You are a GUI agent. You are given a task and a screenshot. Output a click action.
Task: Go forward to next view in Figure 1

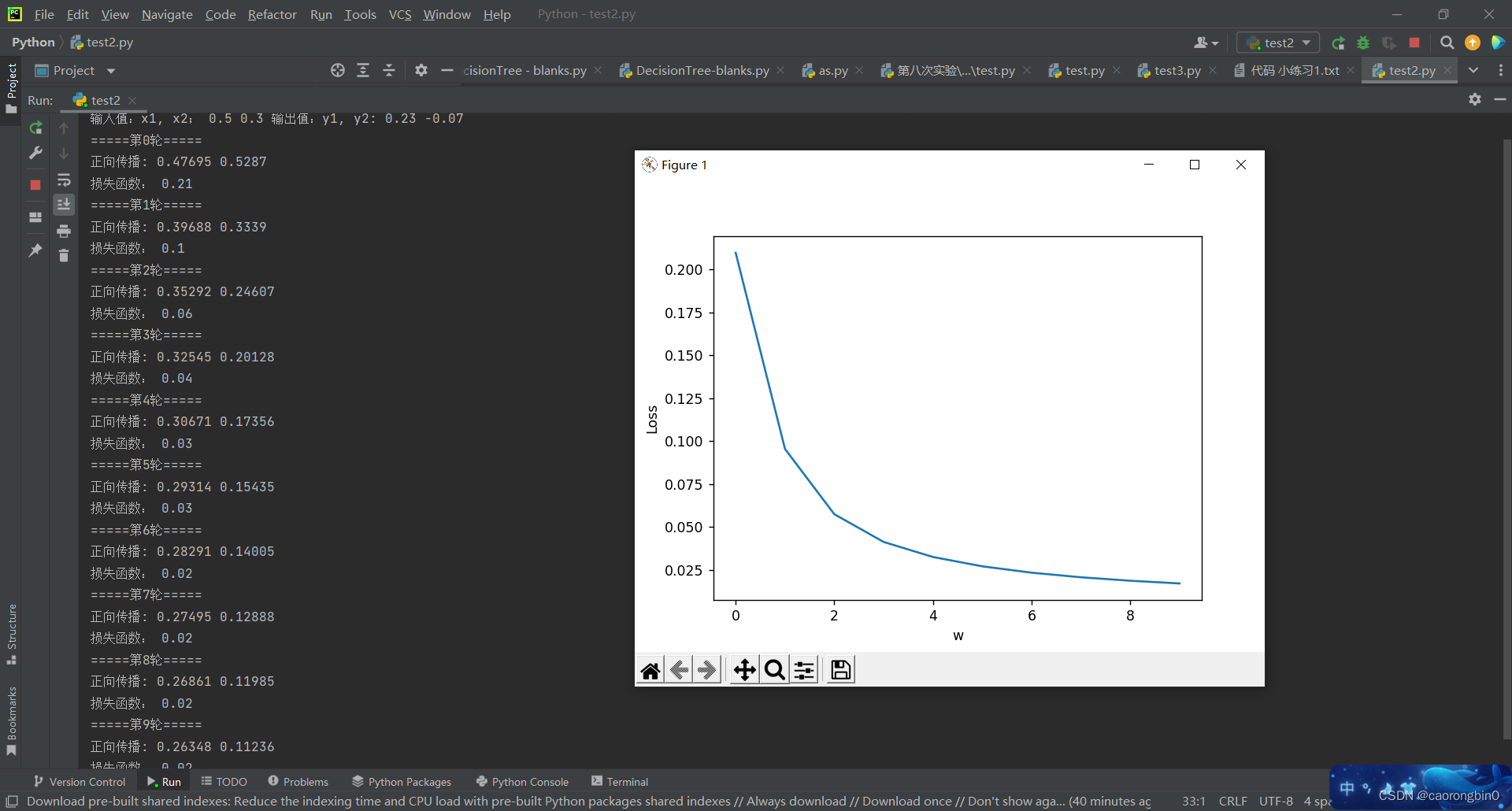pyautogui.click(x=707, y=670)
